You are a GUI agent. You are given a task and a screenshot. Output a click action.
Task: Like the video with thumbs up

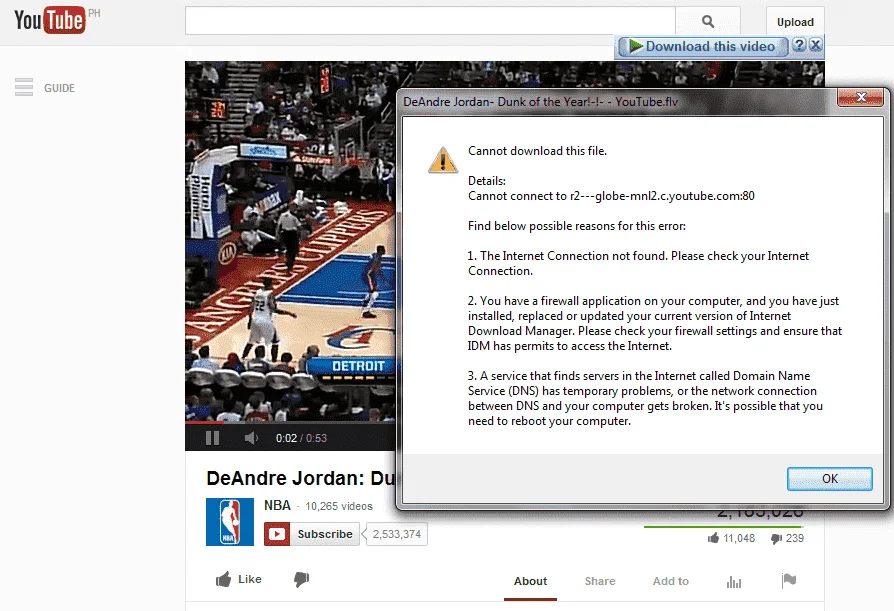point(239,580)
